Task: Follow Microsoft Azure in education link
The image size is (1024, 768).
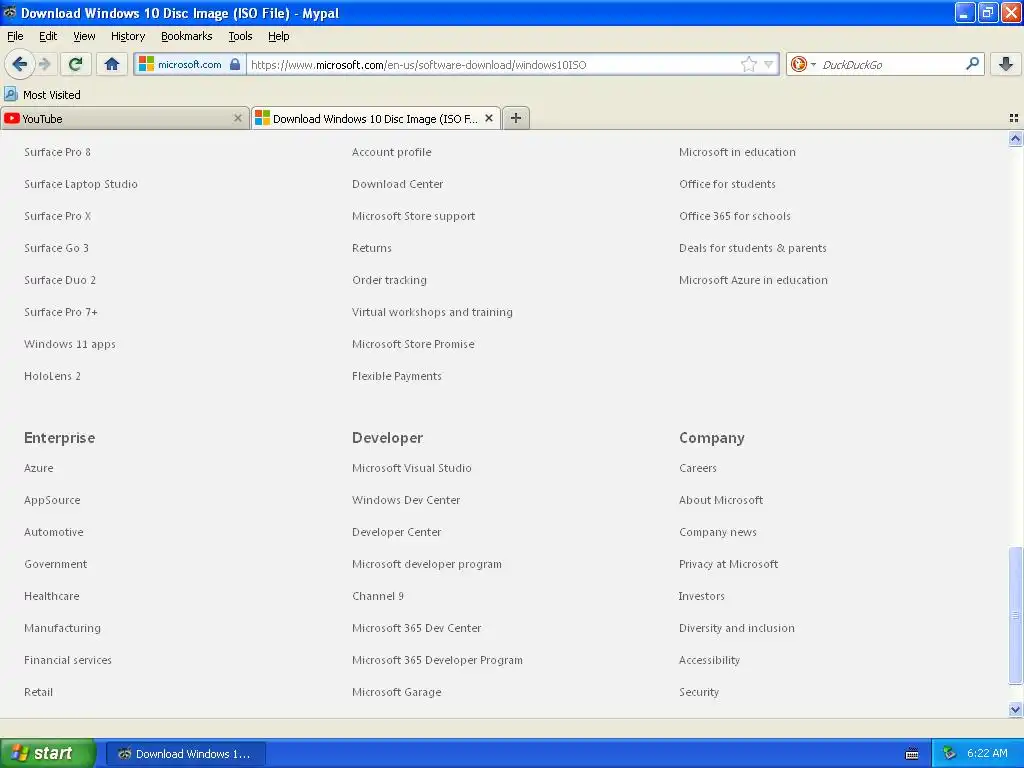Action: pyautogui.click(x=754, y=280)
